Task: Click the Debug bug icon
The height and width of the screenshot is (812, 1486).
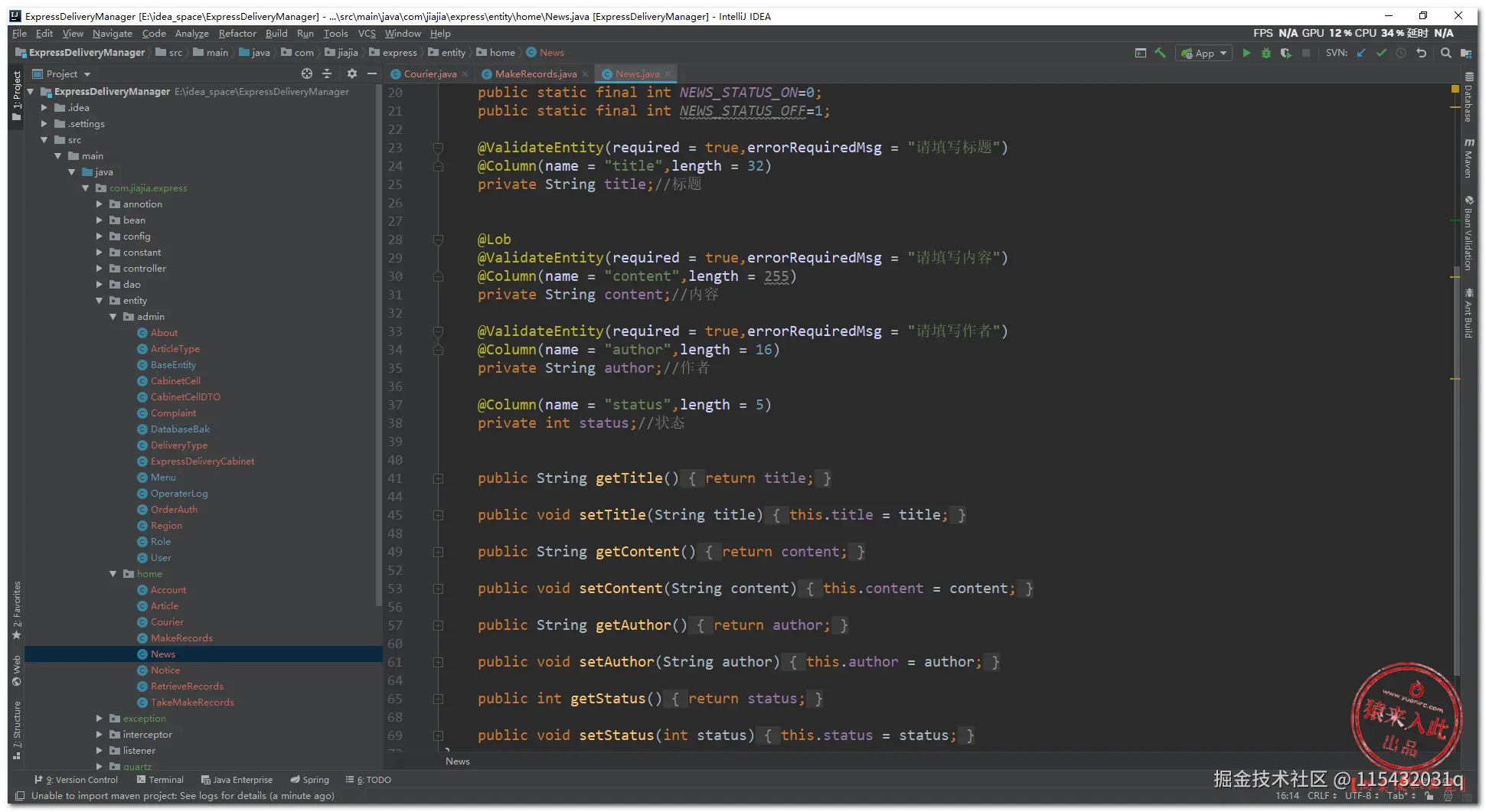Action: (x=1266, y=53)
